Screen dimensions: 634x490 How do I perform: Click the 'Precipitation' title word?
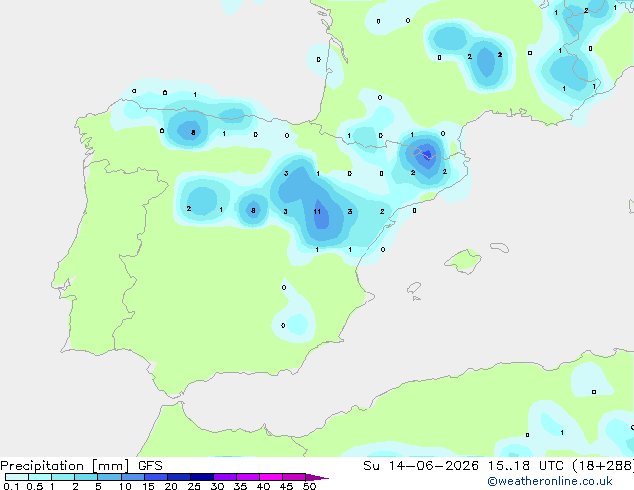[x=42, y=466]
